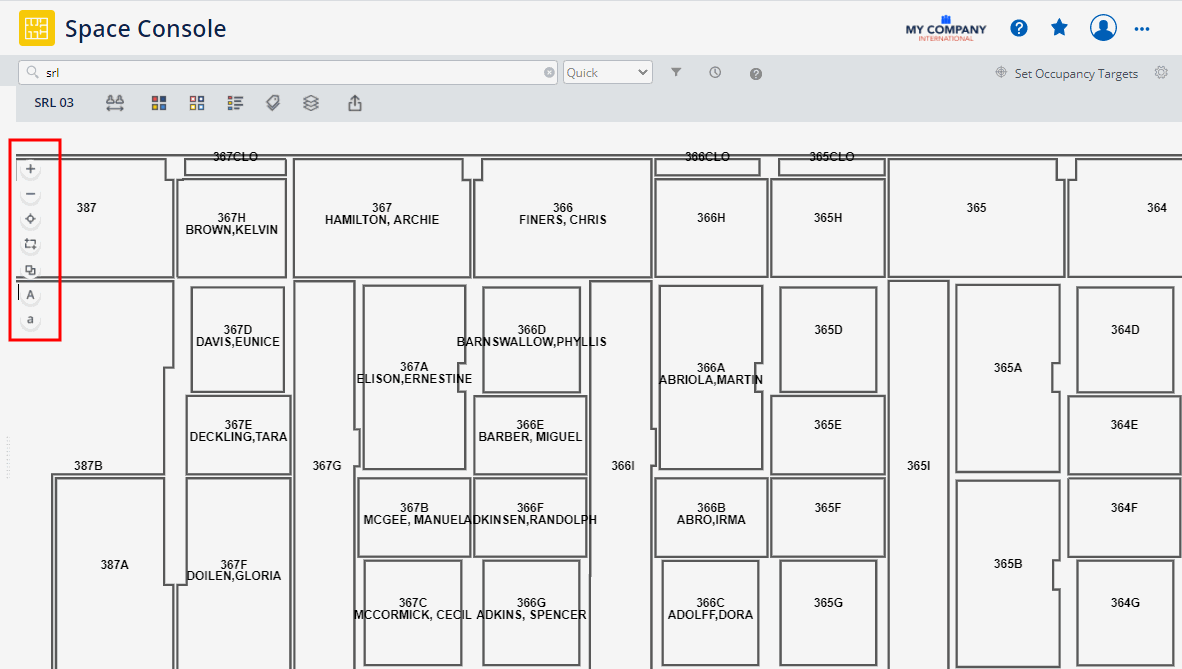Click the zoom out minus control
Viewport: 1182px width, 669px height.
tap(30, 194)
